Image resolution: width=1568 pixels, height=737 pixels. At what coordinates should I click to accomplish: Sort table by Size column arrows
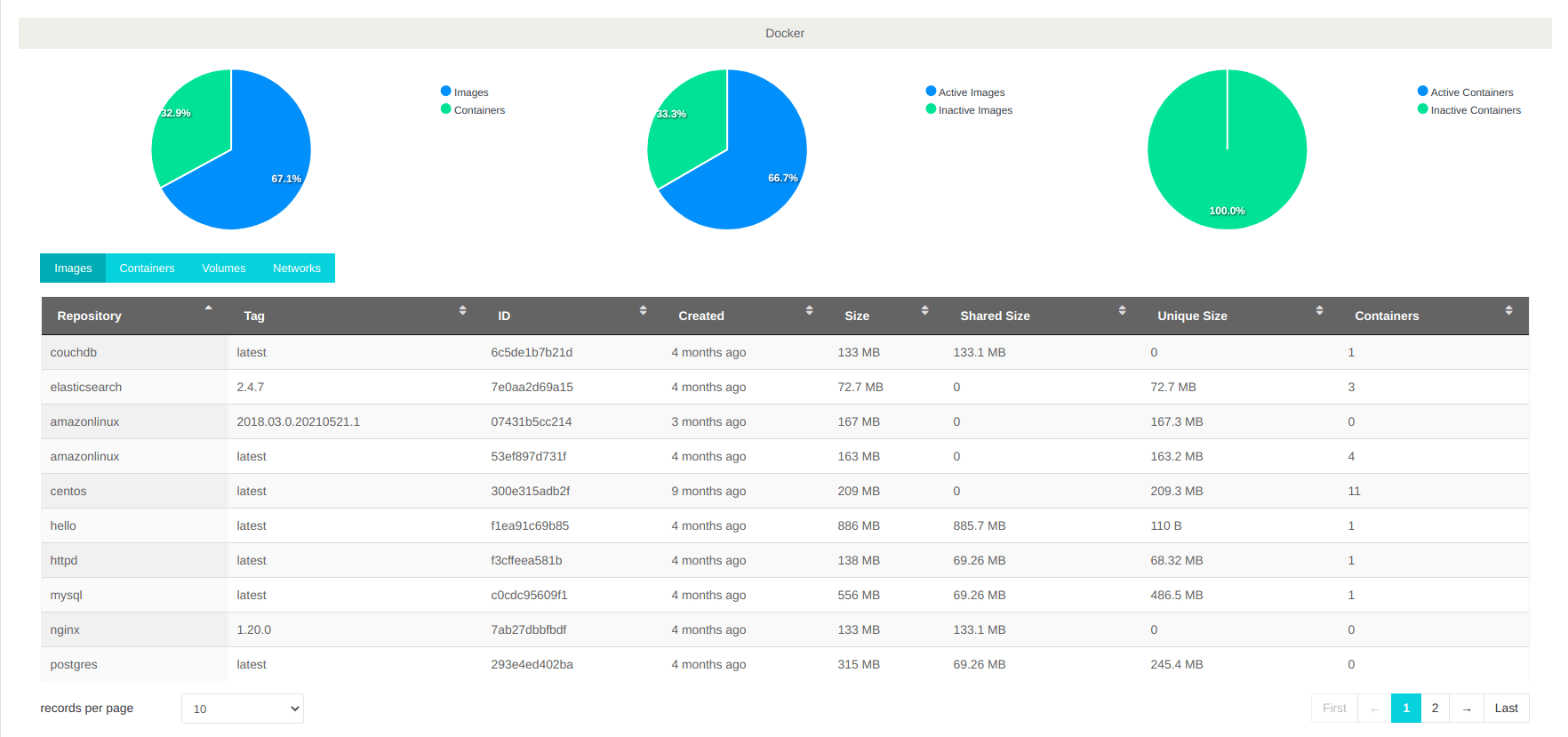tap(924, 310)
